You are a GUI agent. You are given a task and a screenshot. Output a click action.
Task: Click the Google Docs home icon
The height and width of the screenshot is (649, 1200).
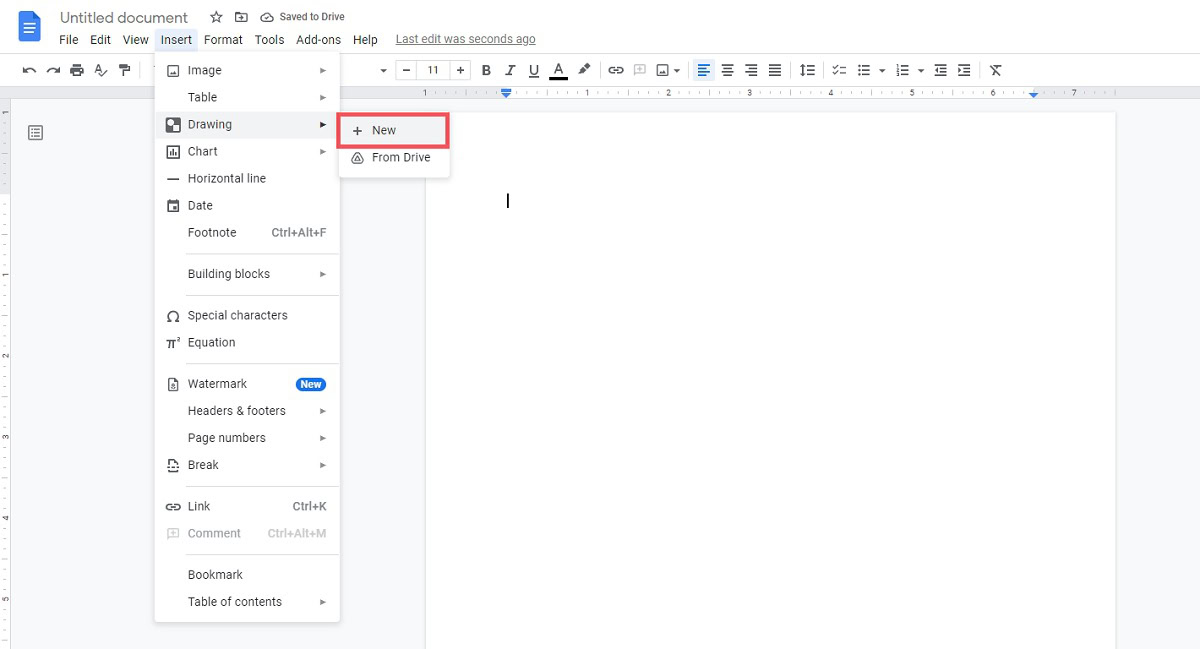(x=30, y=27)
